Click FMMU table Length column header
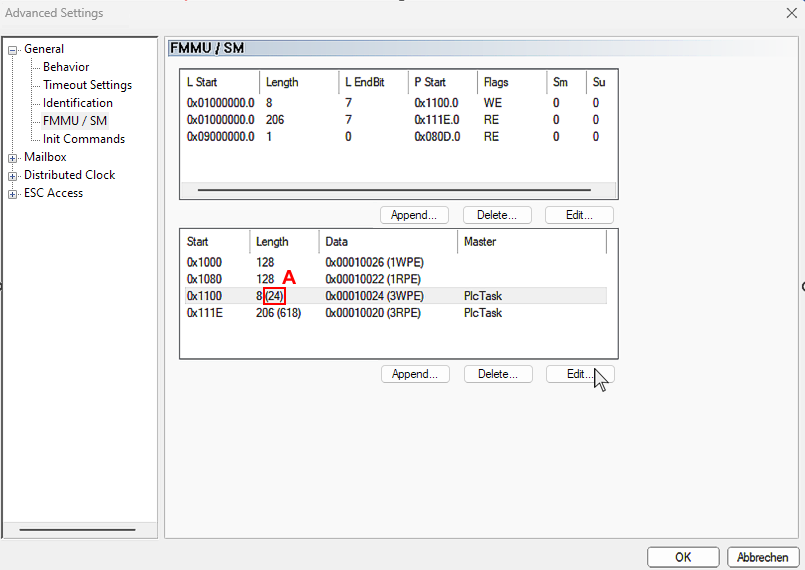805x570 pixels. [x=299, y=82]
